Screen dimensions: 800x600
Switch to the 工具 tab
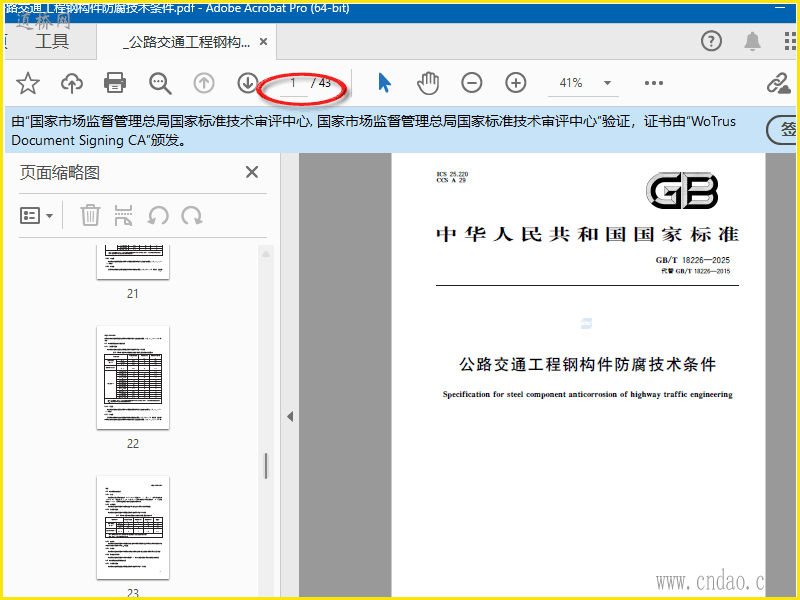pos(52,41)
